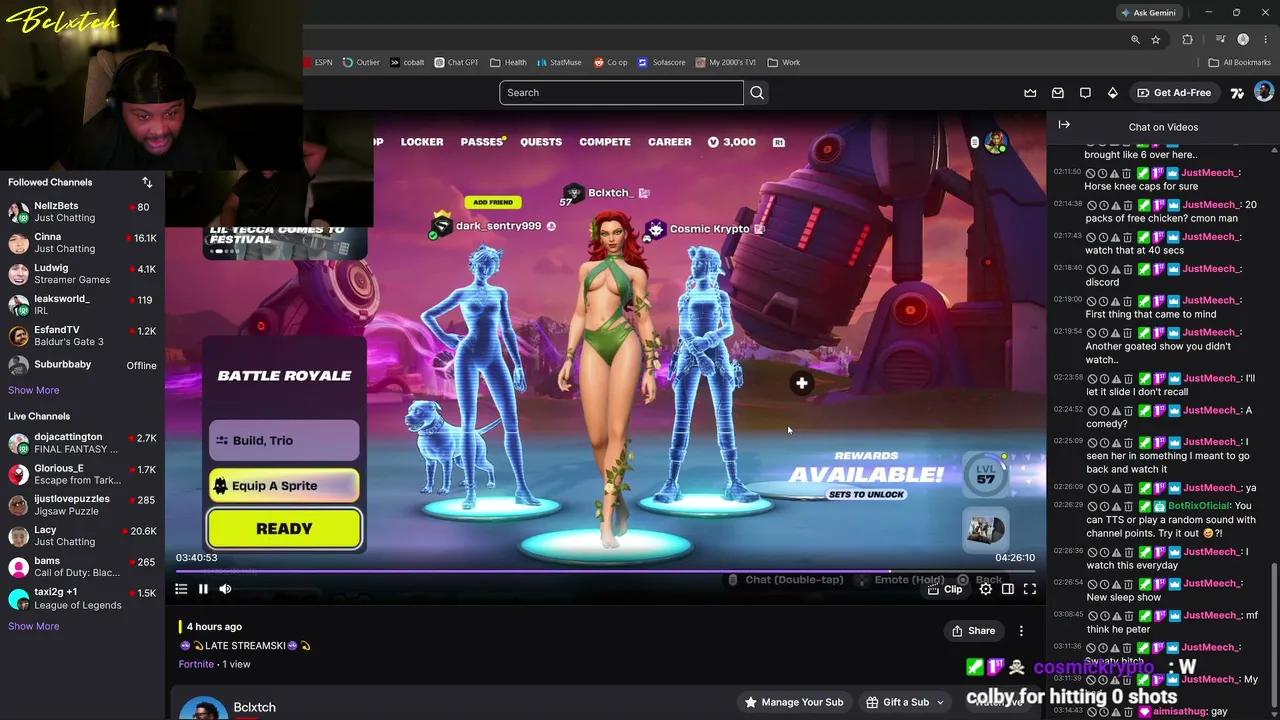Click the search magnifier button

point(757,93)
